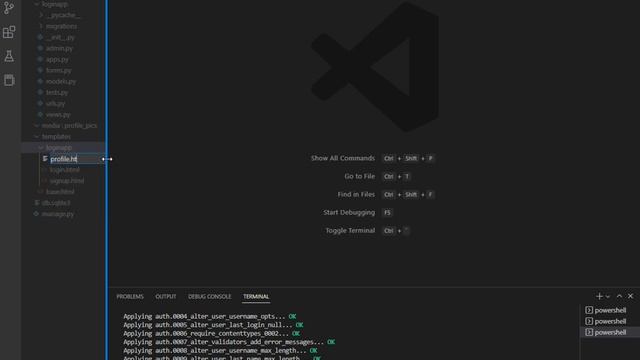
Task: Click terminal line auth.0004_alter_user_username_opts
Action: pyautogui.click(x=210, y=317)
